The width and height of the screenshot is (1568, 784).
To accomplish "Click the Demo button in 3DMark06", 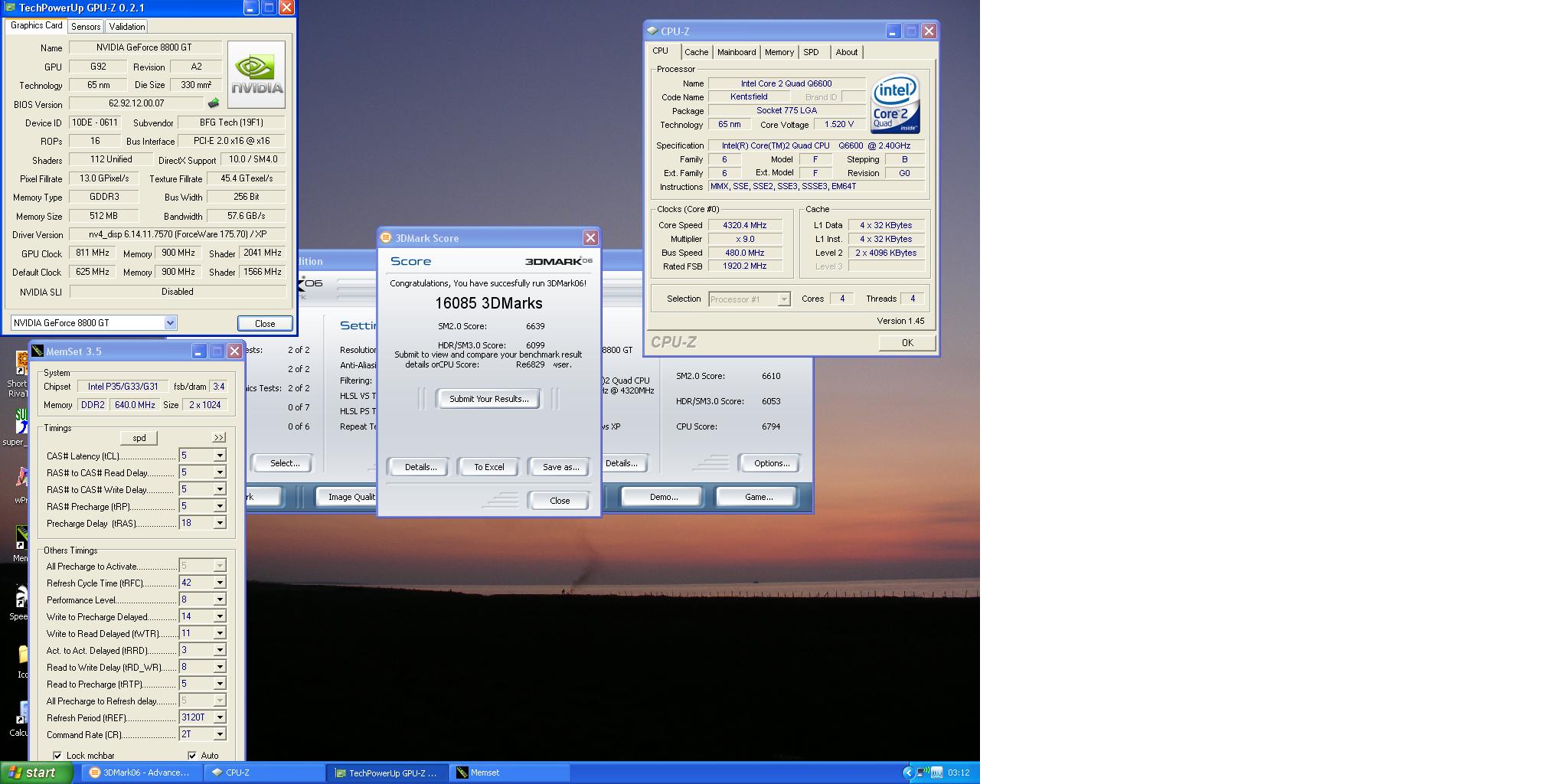I will pos(663,497).
